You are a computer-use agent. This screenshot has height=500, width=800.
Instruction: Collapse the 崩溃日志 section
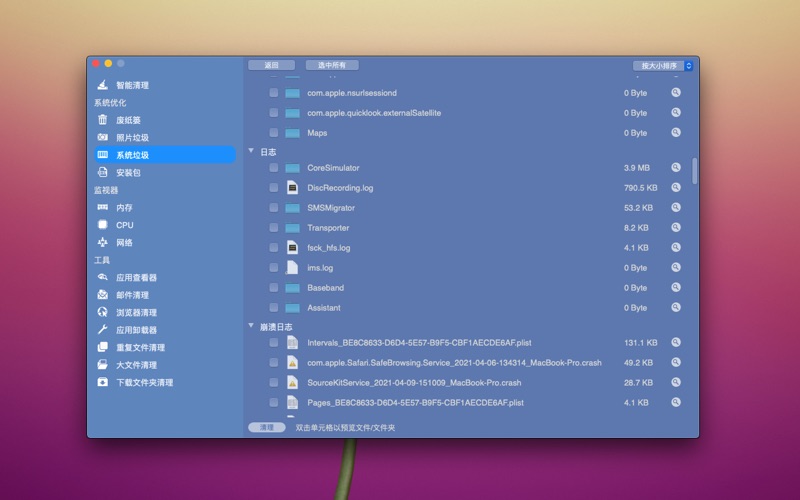251,325
